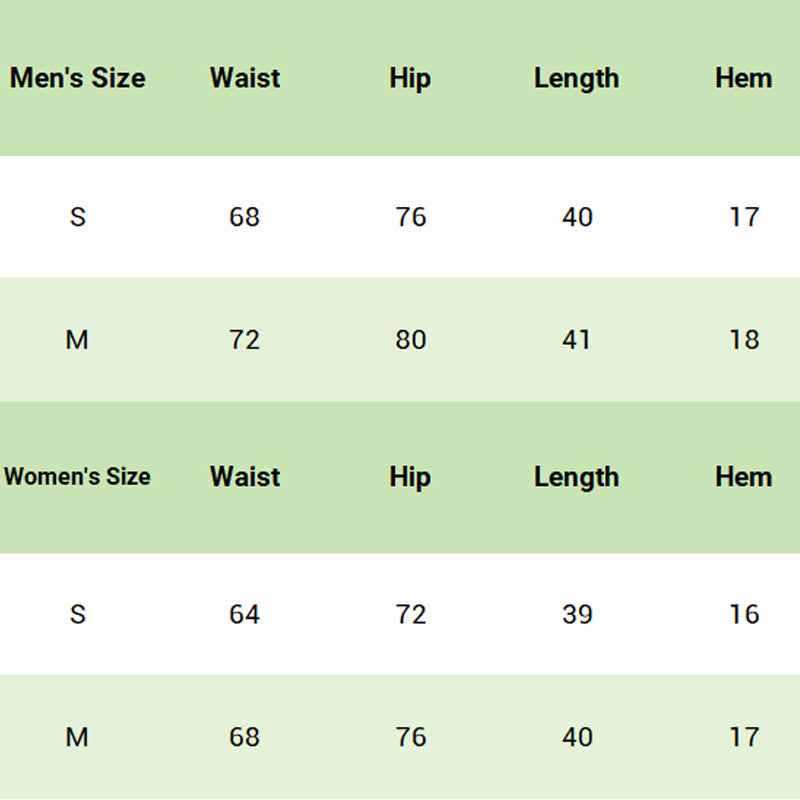Click the "Women's Size" header cell
The image size is (800, 800).
pyautogui.click(x=77, y=477)
